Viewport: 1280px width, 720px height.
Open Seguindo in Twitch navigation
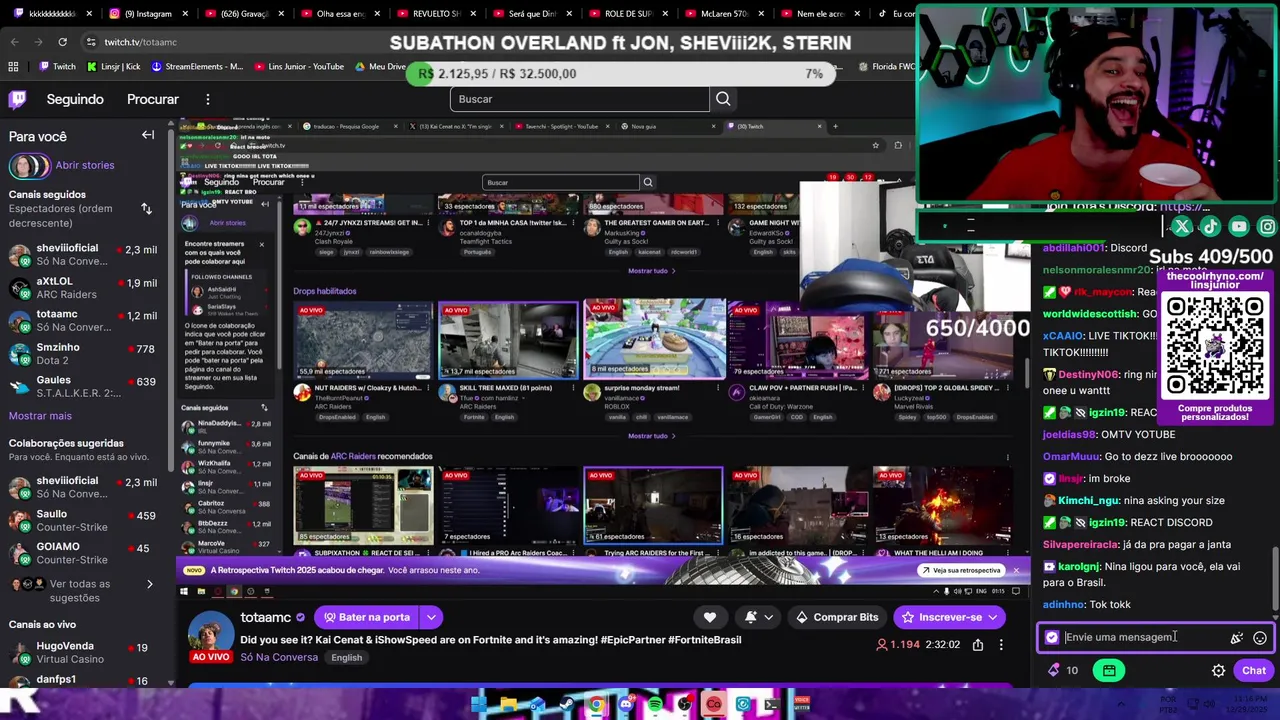pyautogui.click(x=75, y=99)
